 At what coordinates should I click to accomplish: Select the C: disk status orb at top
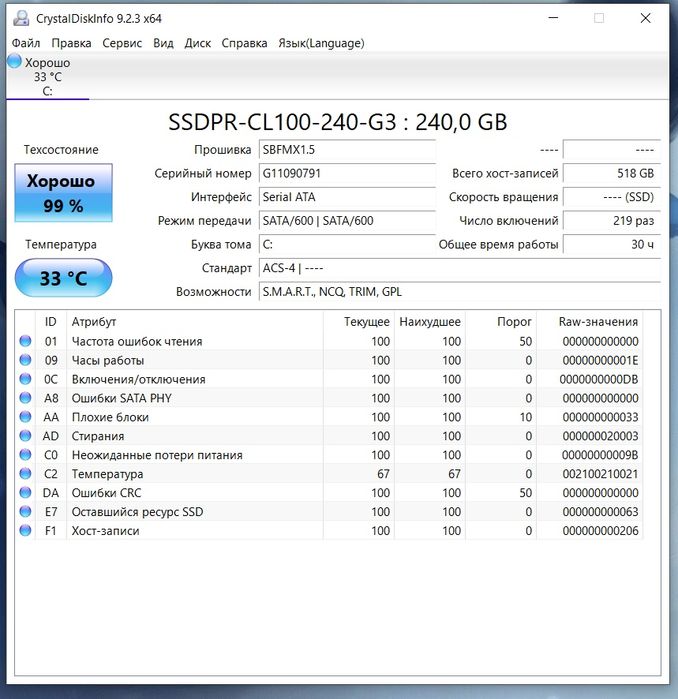click(14, 61)
